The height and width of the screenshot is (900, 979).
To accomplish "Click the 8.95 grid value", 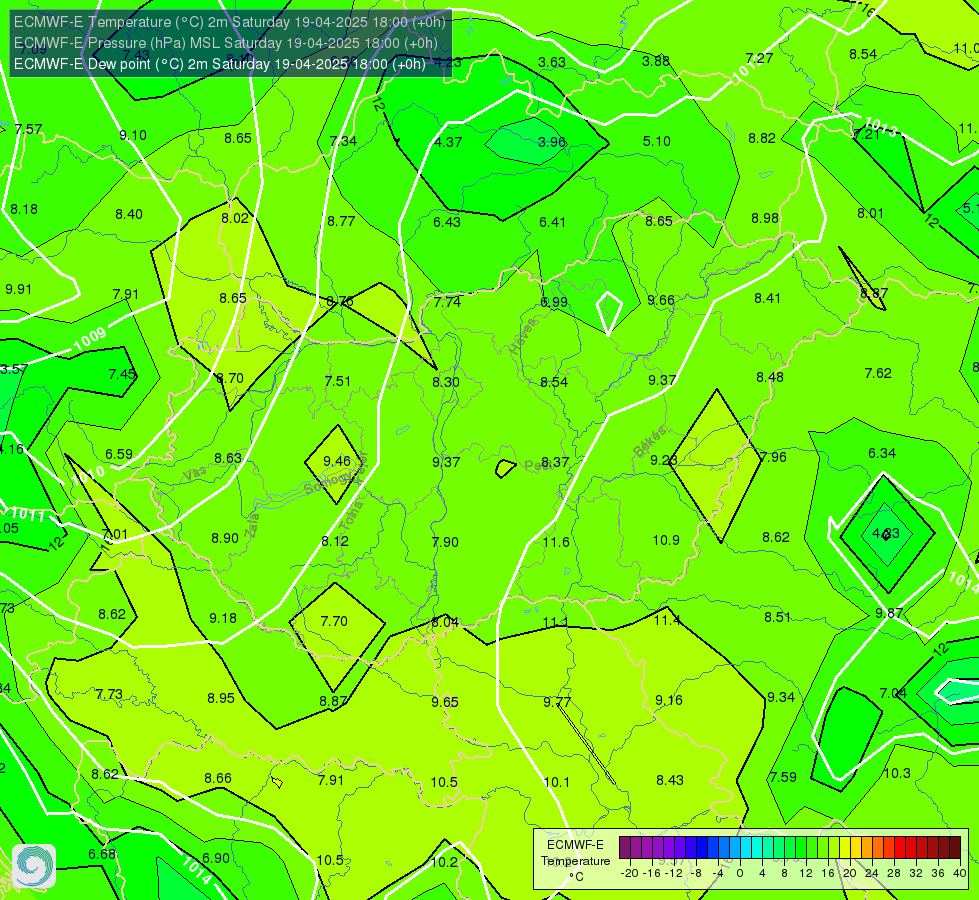I will [221, 698].
